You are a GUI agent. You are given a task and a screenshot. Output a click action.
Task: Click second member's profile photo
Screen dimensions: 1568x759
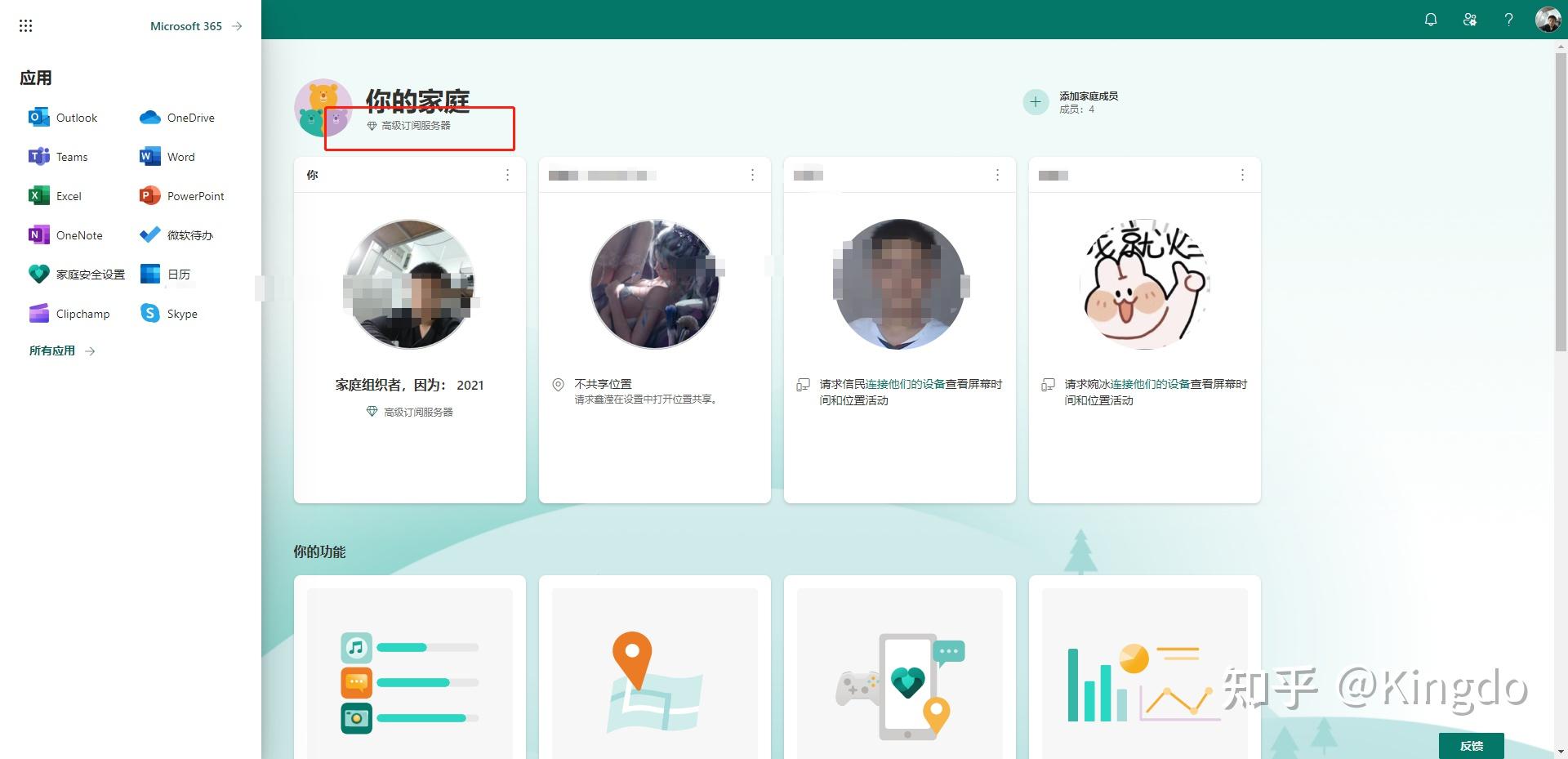point(655,284)
